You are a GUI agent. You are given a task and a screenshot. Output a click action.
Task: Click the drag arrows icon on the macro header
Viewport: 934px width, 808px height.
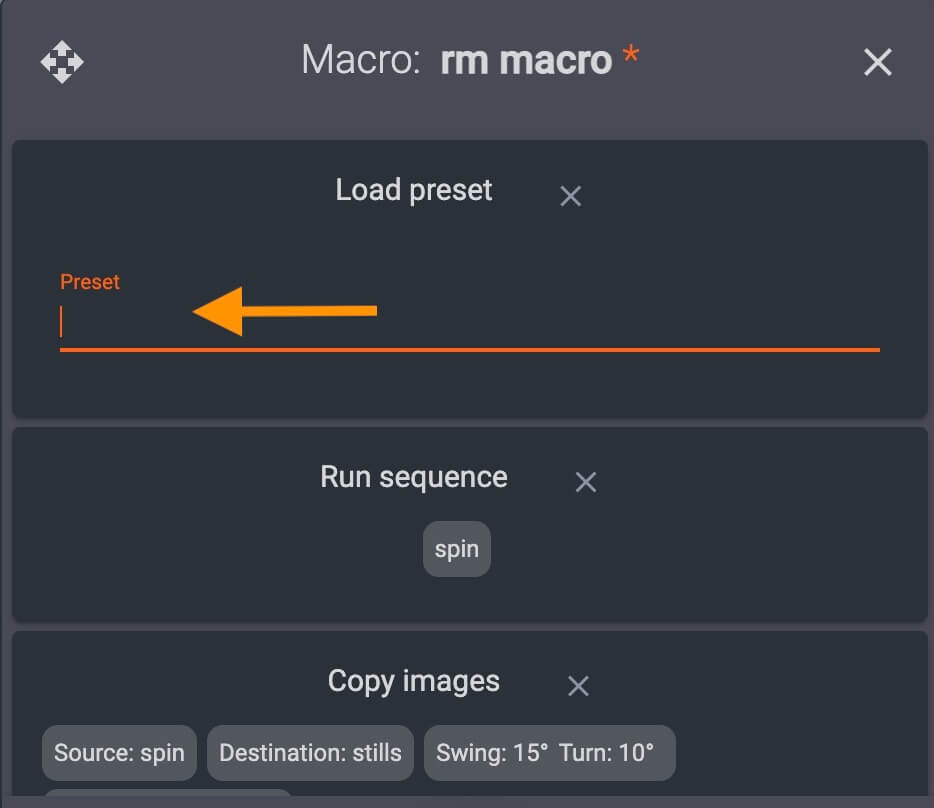click(62, 62)
